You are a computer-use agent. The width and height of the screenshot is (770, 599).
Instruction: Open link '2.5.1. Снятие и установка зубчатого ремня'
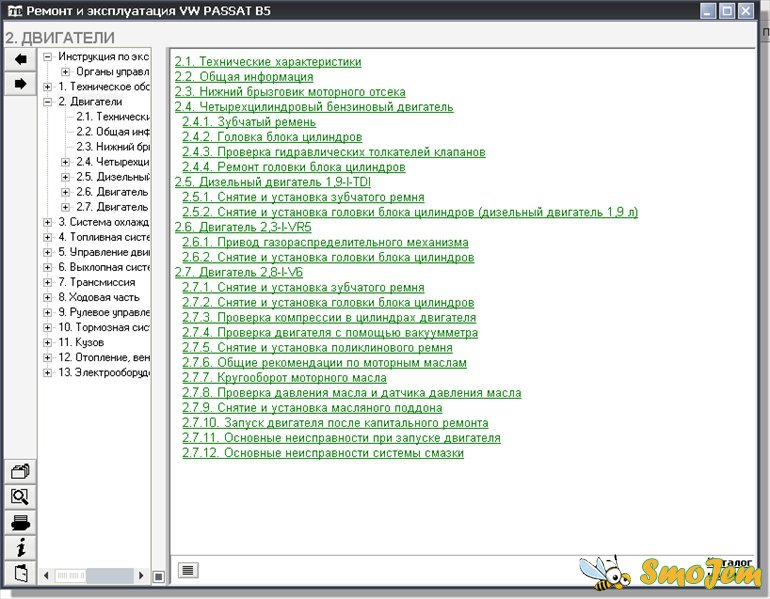point(303,197)
